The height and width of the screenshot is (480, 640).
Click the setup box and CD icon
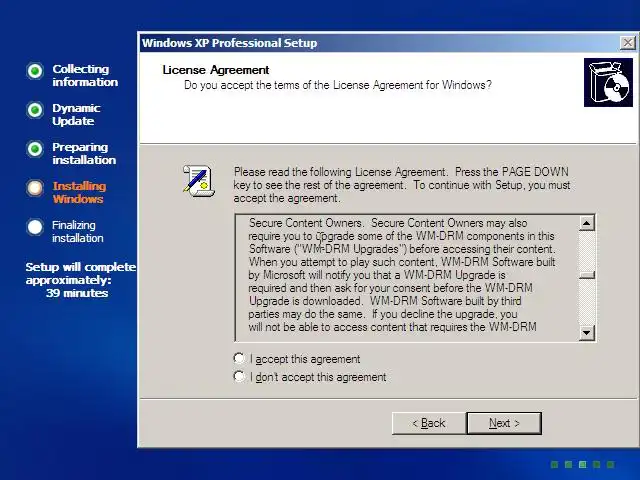(x=608, y=82)
